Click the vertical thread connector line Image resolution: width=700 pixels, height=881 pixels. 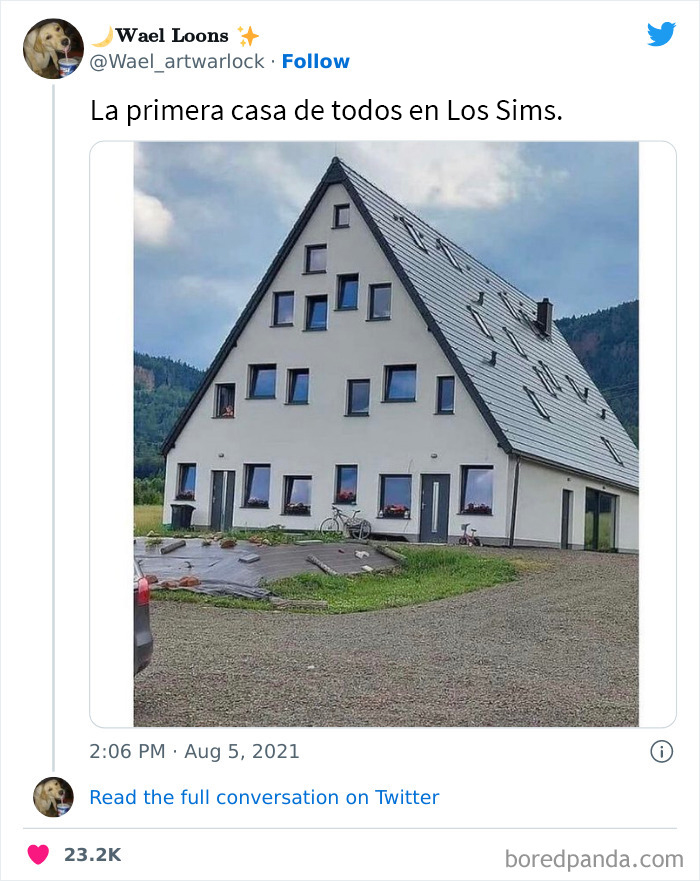[56, 420]
